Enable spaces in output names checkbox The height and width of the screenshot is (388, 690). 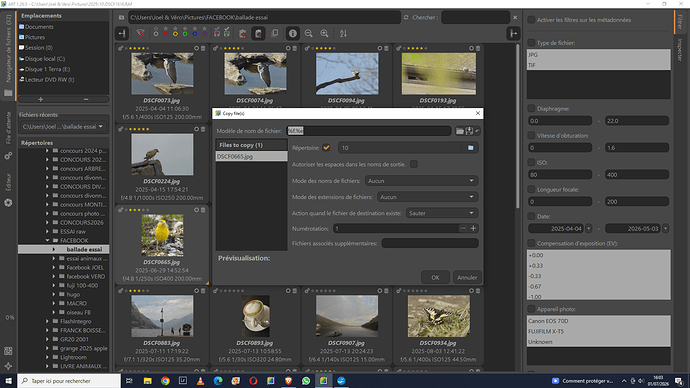coord(414,164)
